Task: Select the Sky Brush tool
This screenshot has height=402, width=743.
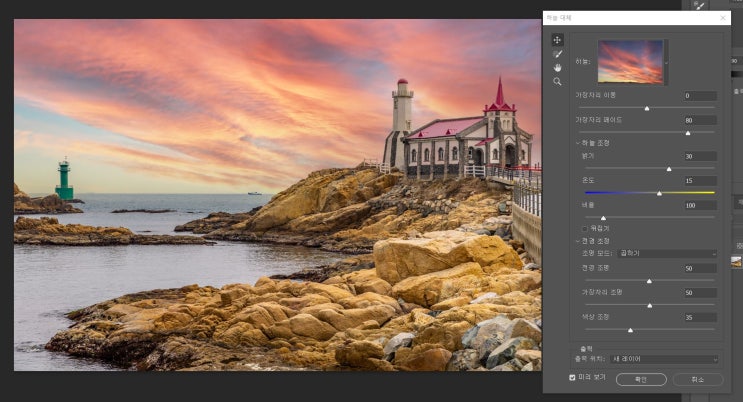Action: pyautogui.click(x=557, y=54)
